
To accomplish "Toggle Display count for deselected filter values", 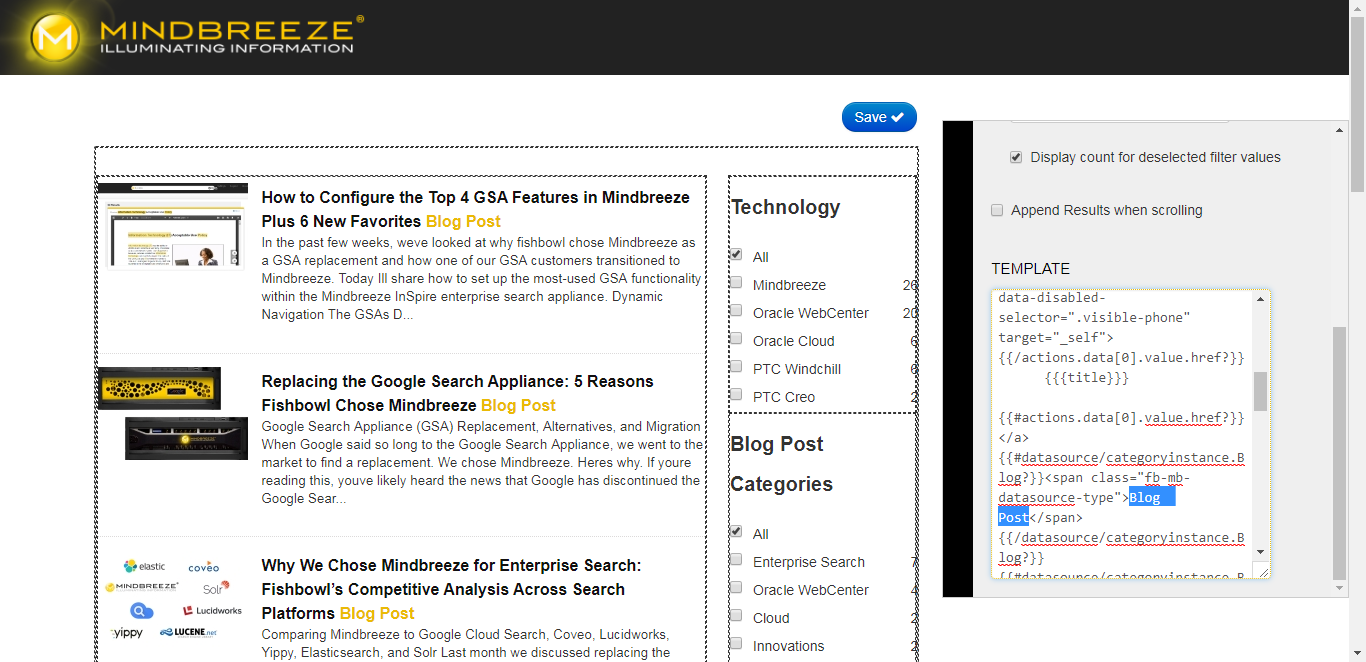I will [x=1016, y=157].
